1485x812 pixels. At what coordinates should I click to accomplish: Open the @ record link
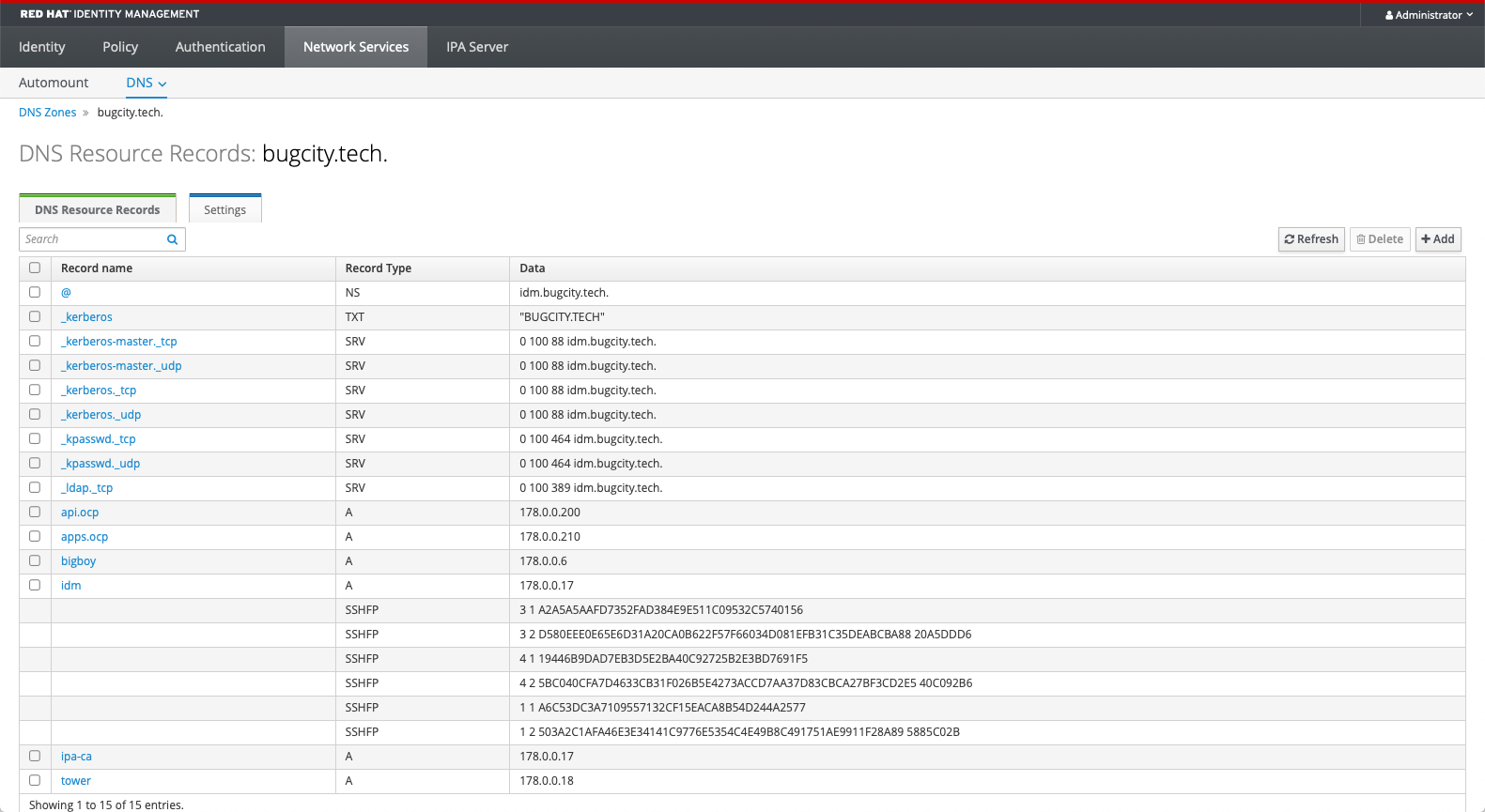pos(66,293)
